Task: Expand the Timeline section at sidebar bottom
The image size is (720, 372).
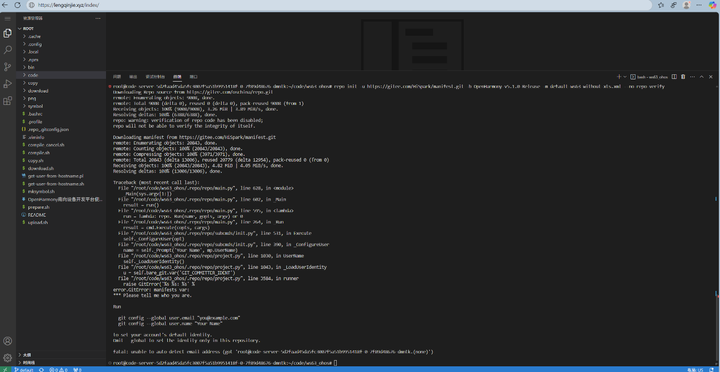Action: click(62, 362)
